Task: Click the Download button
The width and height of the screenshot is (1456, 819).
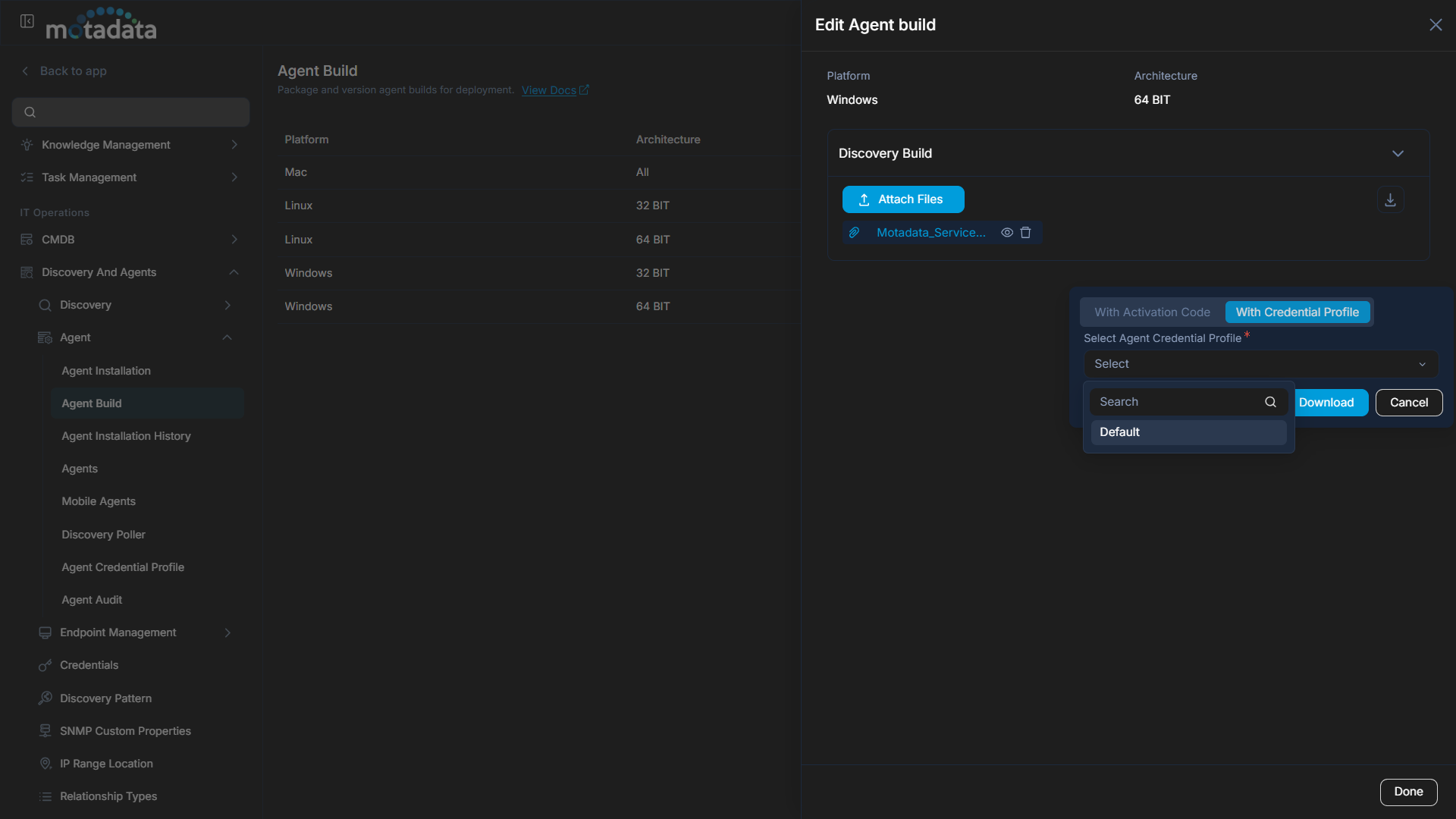Action: [1330, 403]
